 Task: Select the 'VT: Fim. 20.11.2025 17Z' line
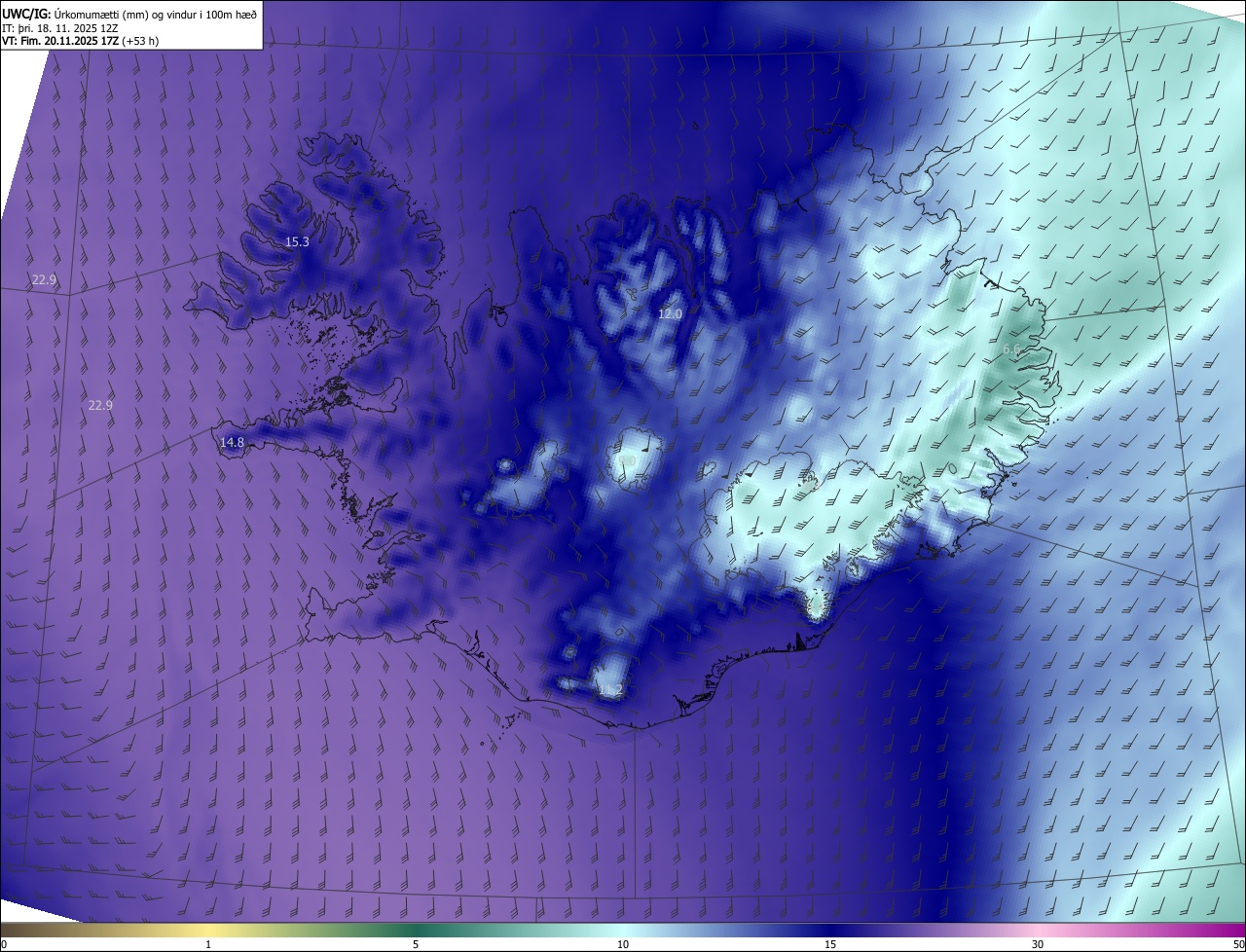[x=60, y=41]
